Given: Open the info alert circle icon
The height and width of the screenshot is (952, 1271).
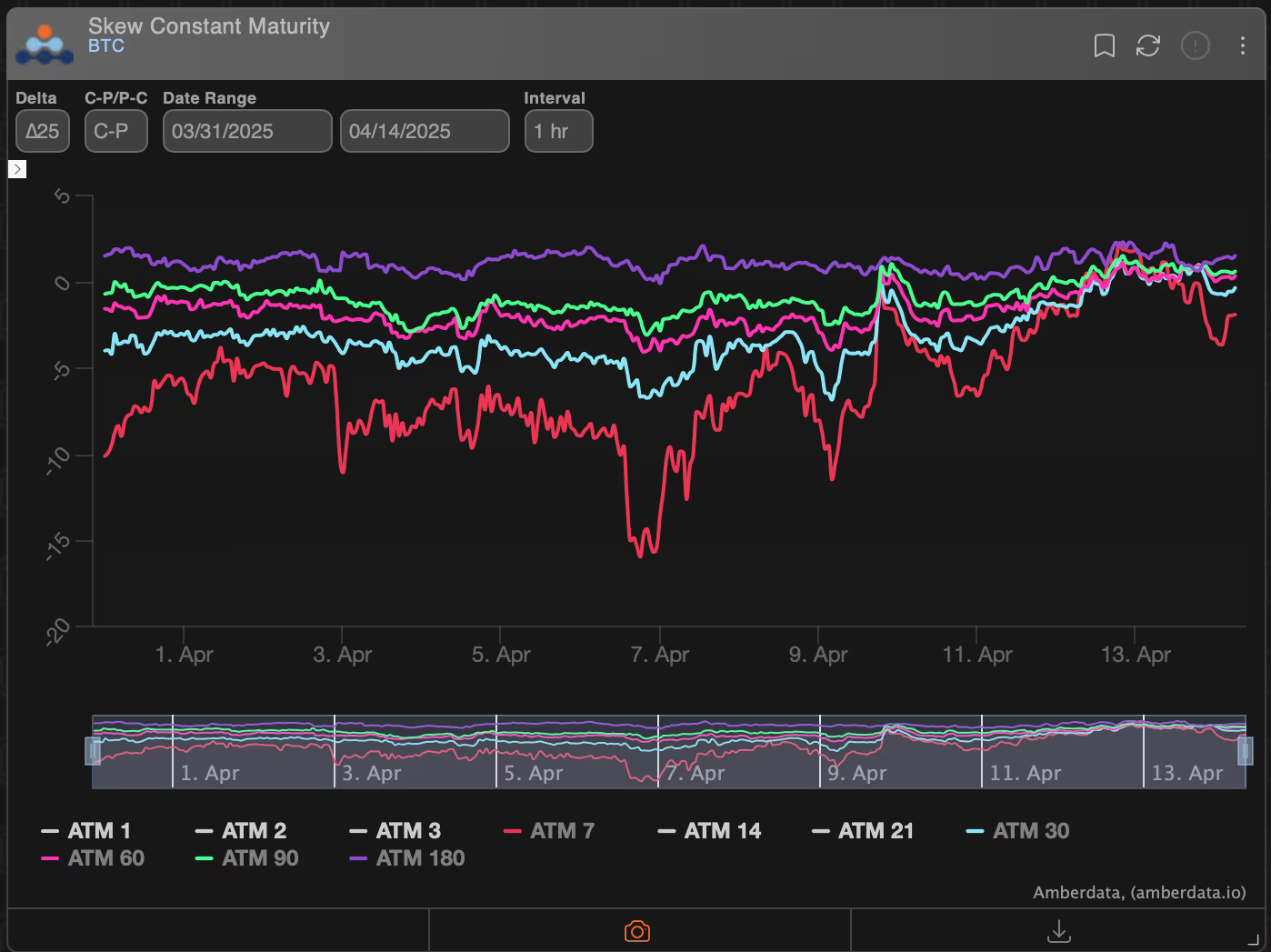Looking at the screenshot, I should (1195, 45).
